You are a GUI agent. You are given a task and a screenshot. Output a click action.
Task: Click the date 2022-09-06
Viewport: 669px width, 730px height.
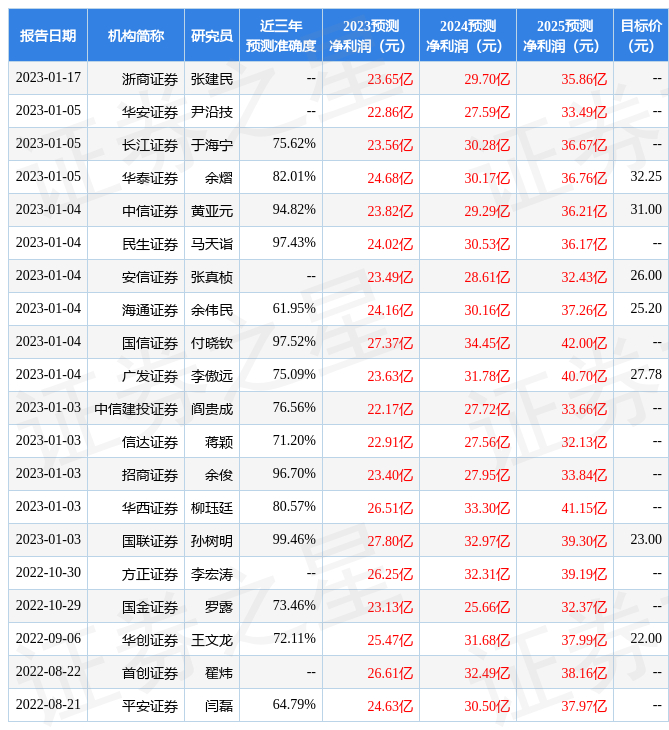[x=48, y=638]
